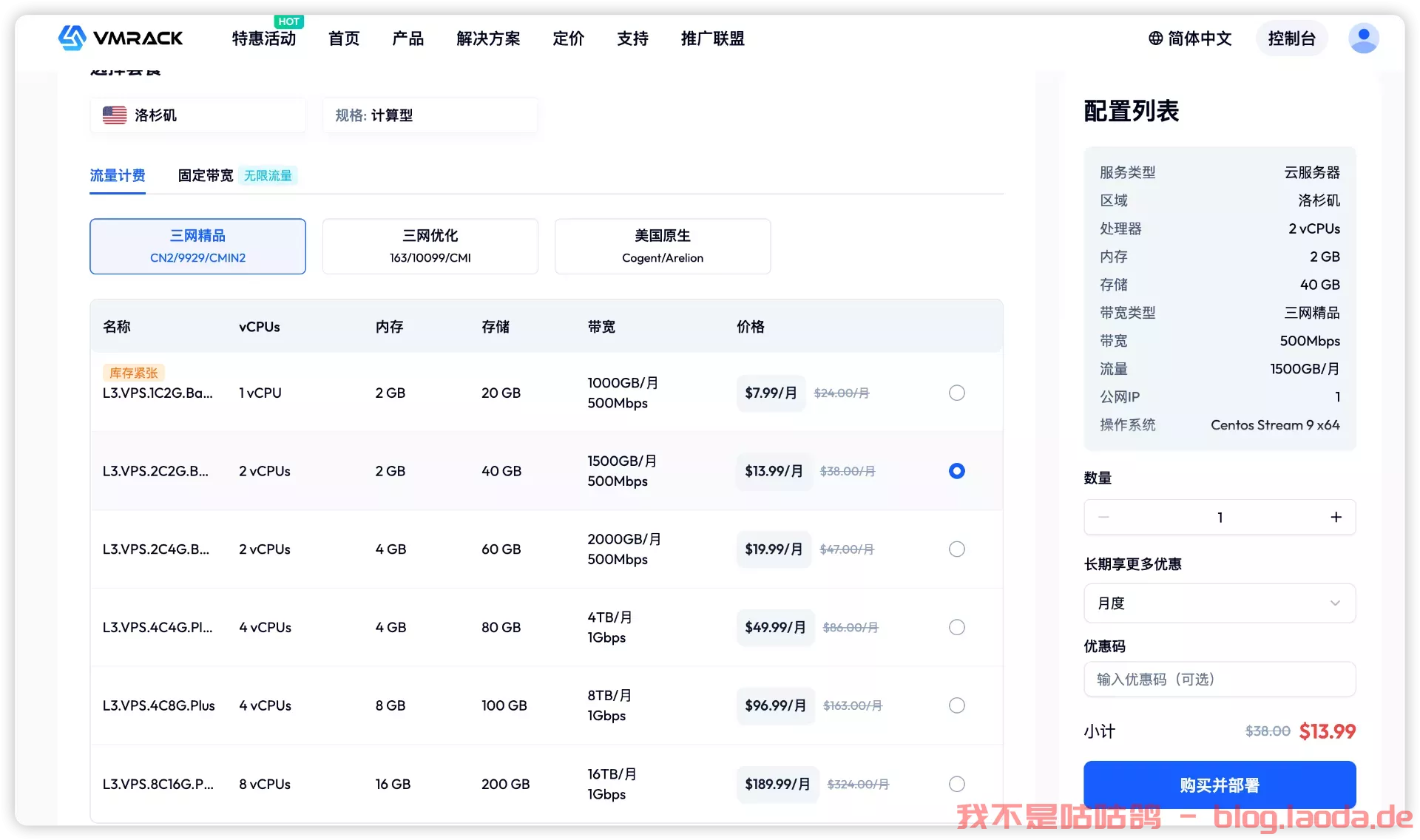Switch to the 固定带宽 tab
The image size is (1420, 840).
tap(206, 176)
